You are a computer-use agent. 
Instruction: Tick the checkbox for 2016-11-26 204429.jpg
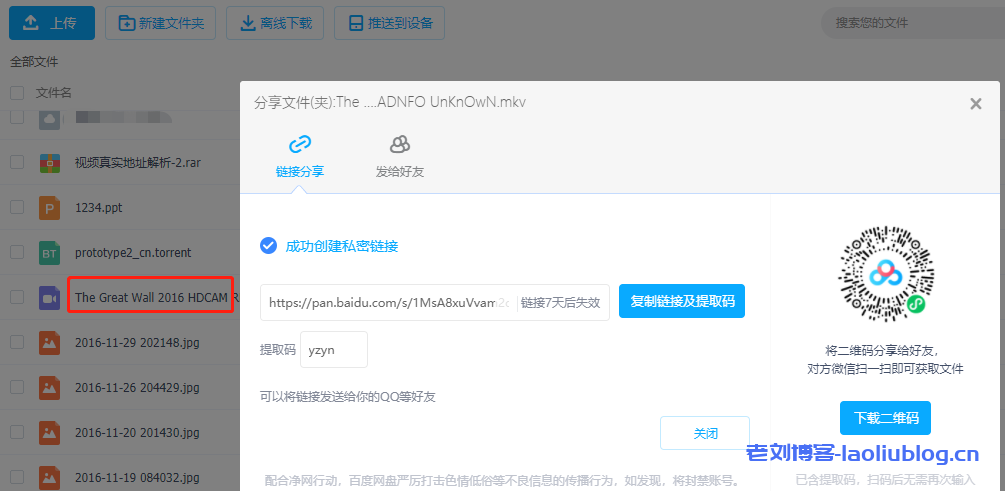click(17, 388)
